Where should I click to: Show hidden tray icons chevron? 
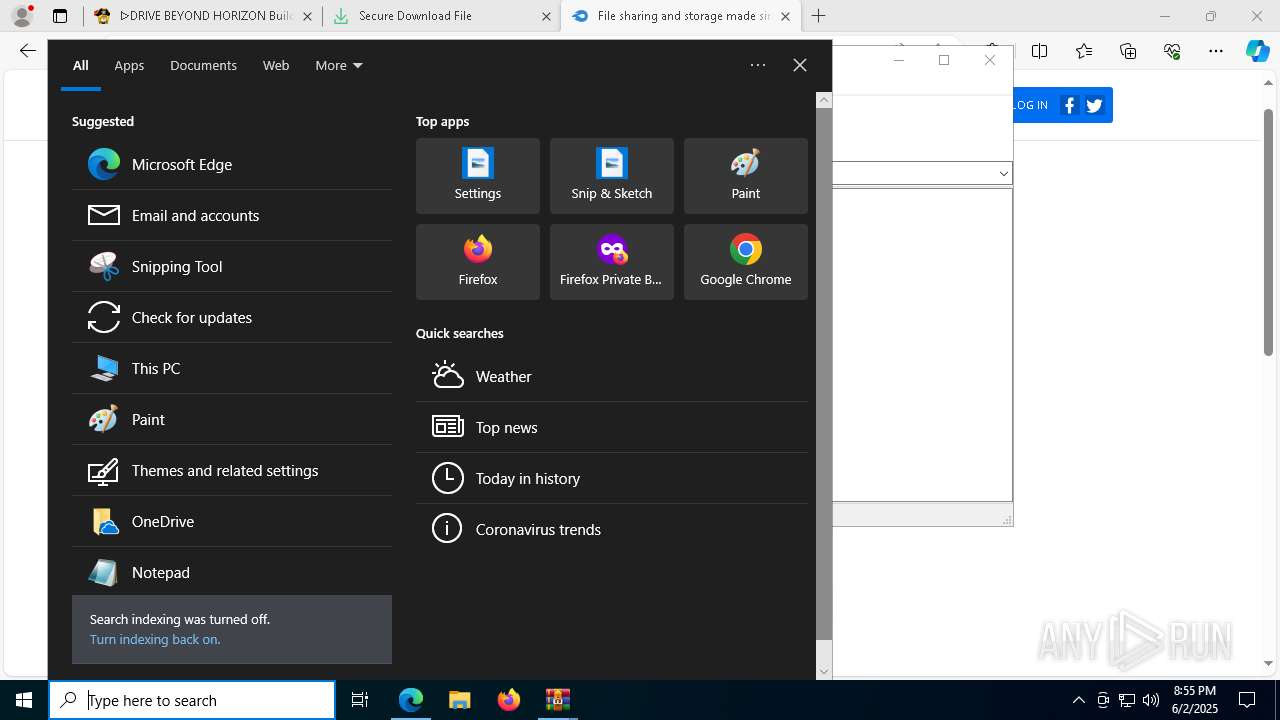(1078, 700)
